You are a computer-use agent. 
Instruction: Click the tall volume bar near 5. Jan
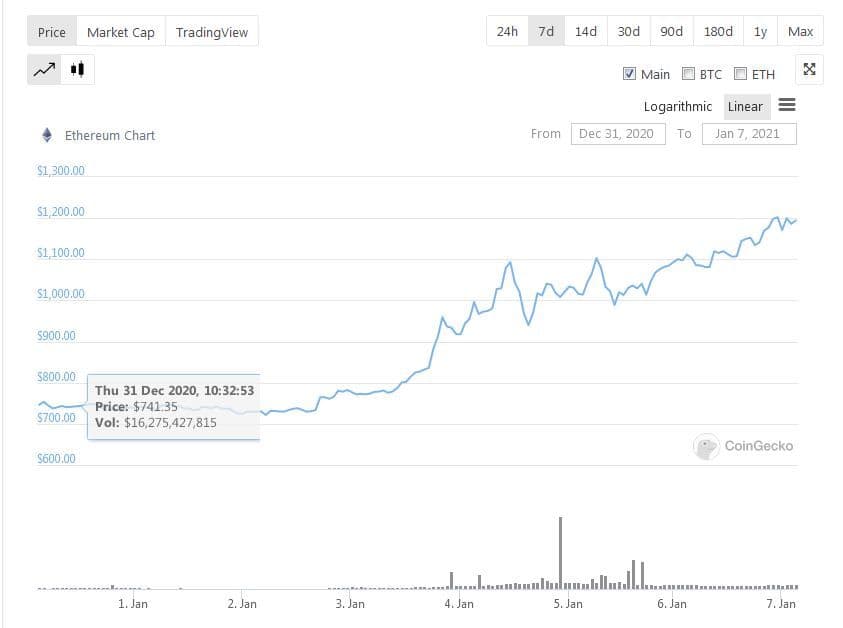coord(560,552)
